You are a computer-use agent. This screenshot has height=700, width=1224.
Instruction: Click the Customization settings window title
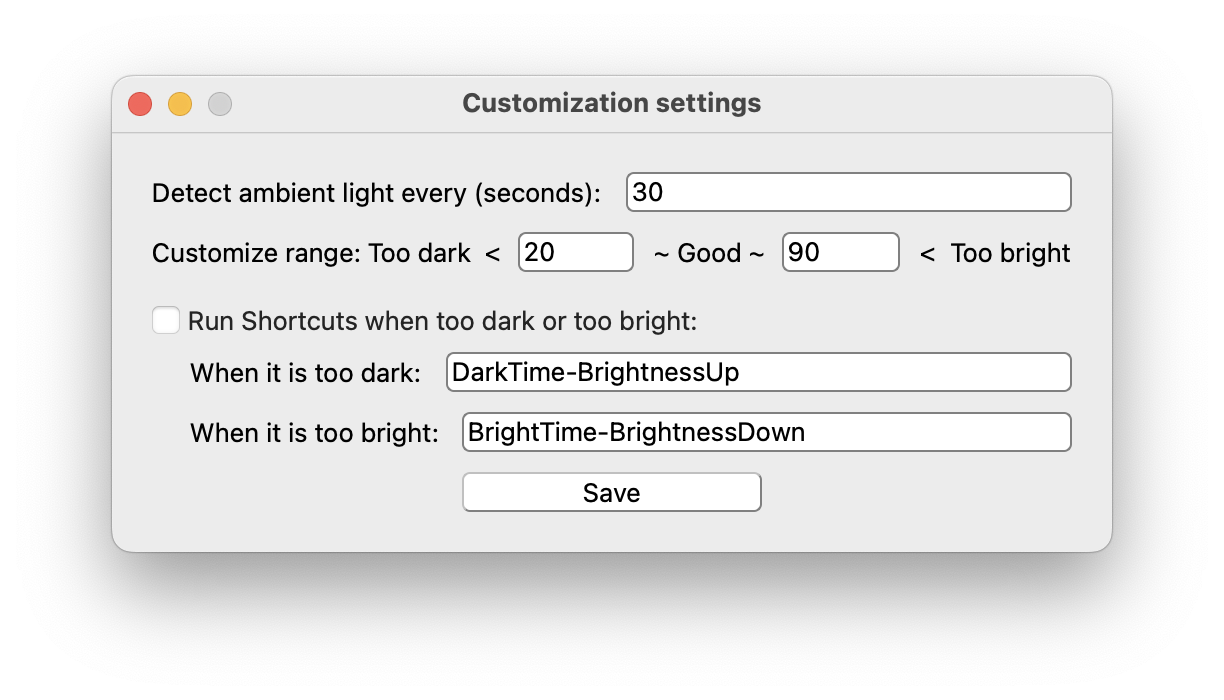611,103
